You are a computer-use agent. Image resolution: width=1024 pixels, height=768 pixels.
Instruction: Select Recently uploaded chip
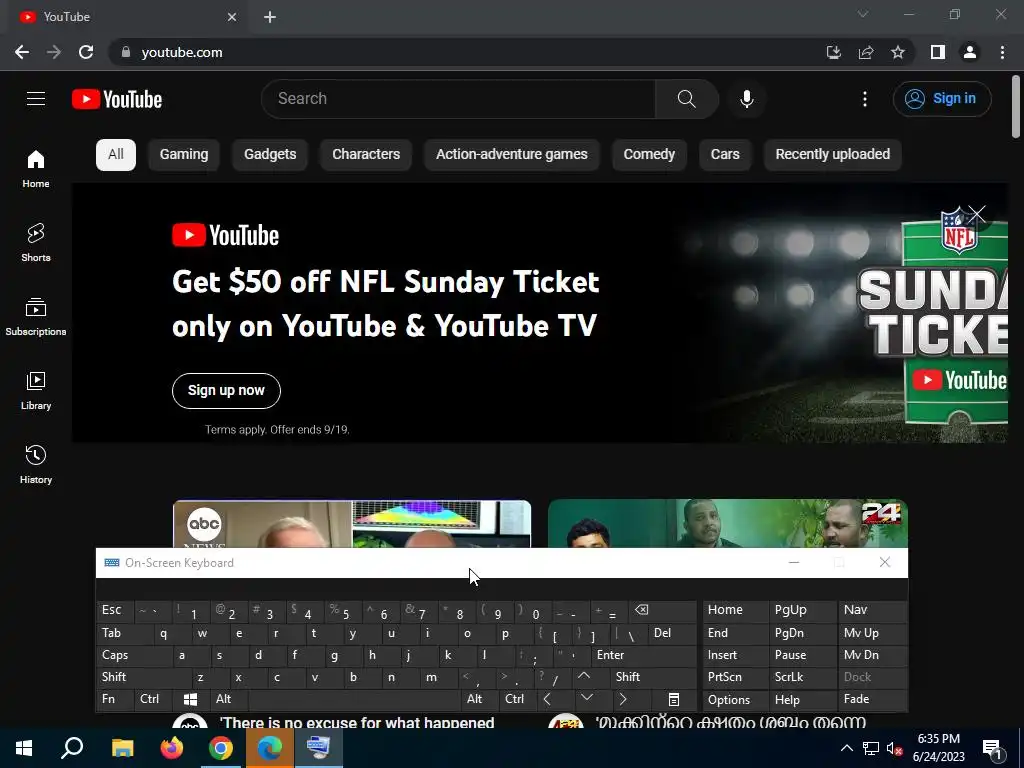(833, 155)
